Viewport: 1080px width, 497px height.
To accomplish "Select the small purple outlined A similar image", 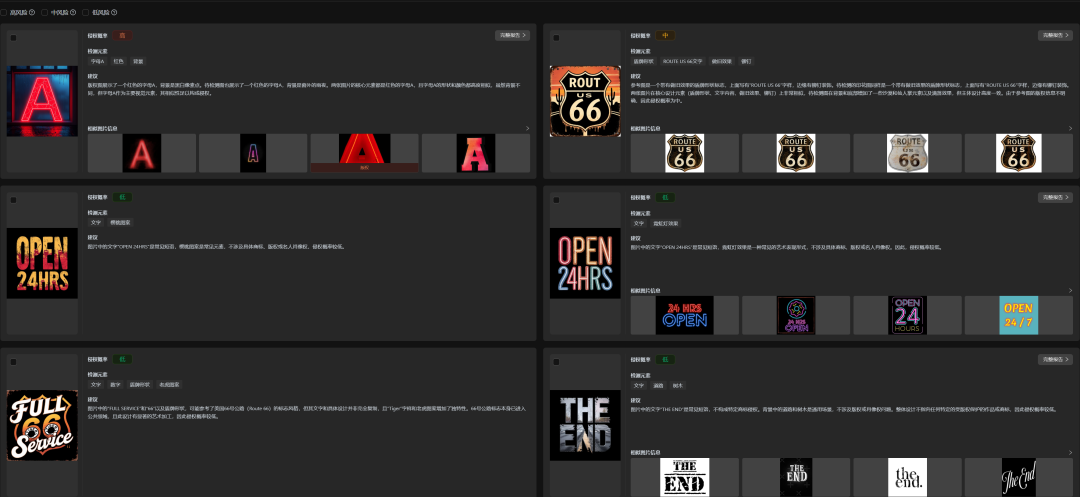I will tap(253, 153).
